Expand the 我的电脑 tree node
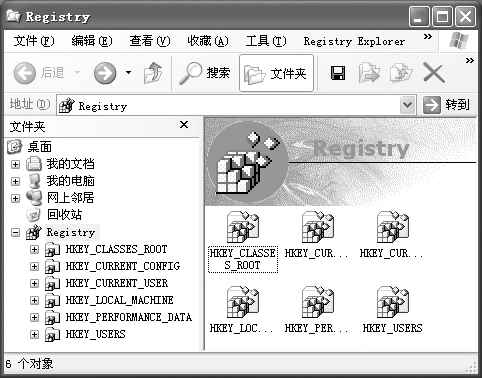Image resolution: width=482 pixels, height=378 pixels. tap(15, 181)
